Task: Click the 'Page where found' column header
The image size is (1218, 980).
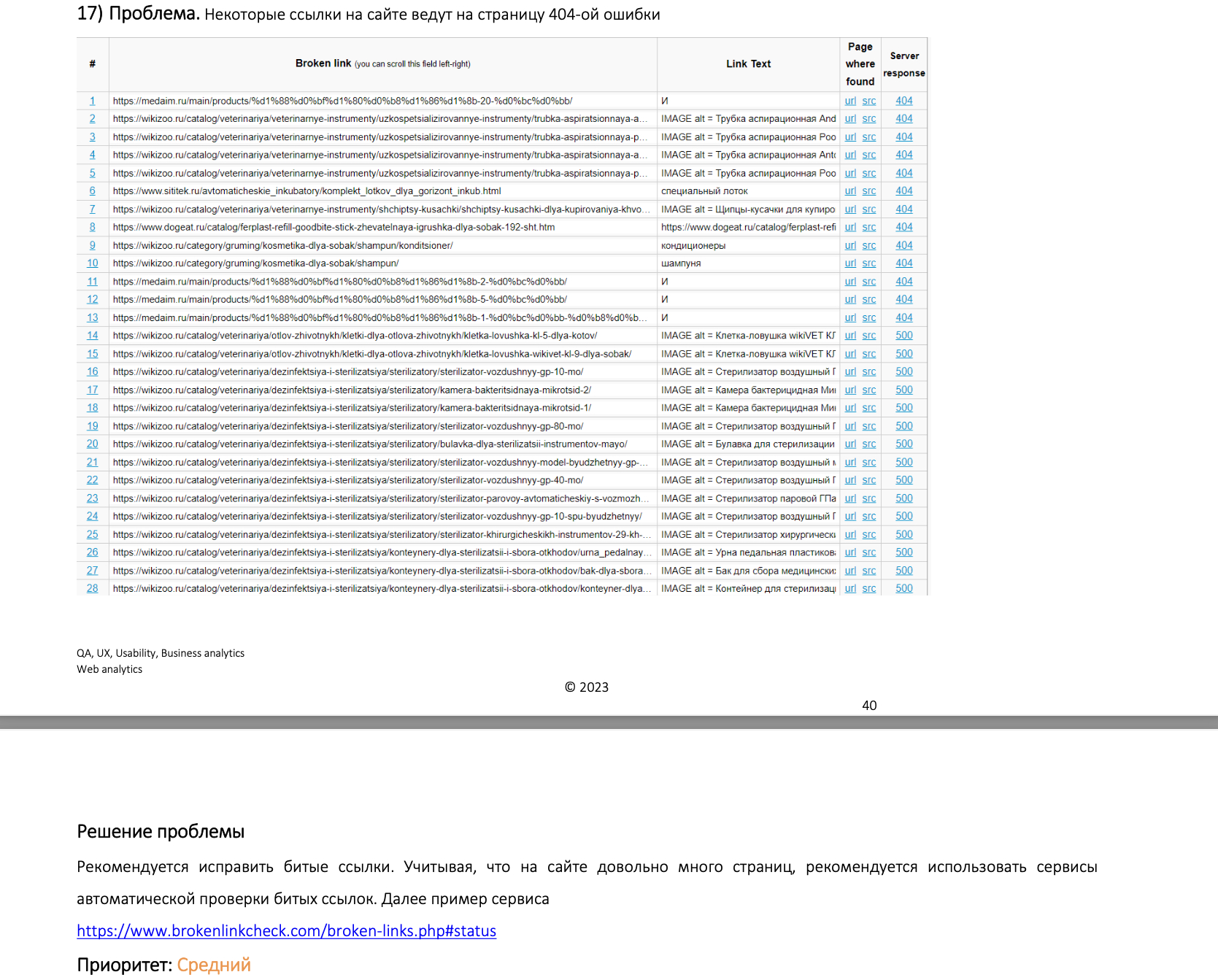Action: (x=860, y=64)
